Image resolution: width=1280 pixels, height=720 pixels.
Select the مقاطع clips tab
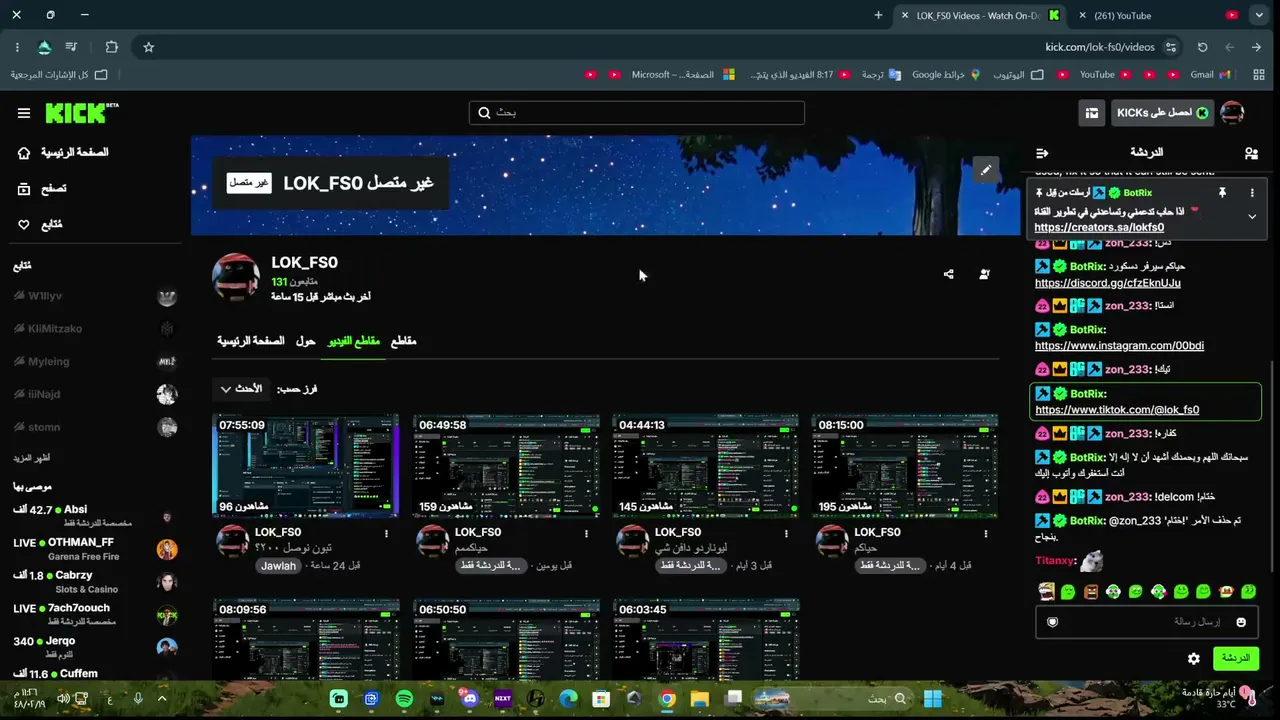tap(403, 341)
